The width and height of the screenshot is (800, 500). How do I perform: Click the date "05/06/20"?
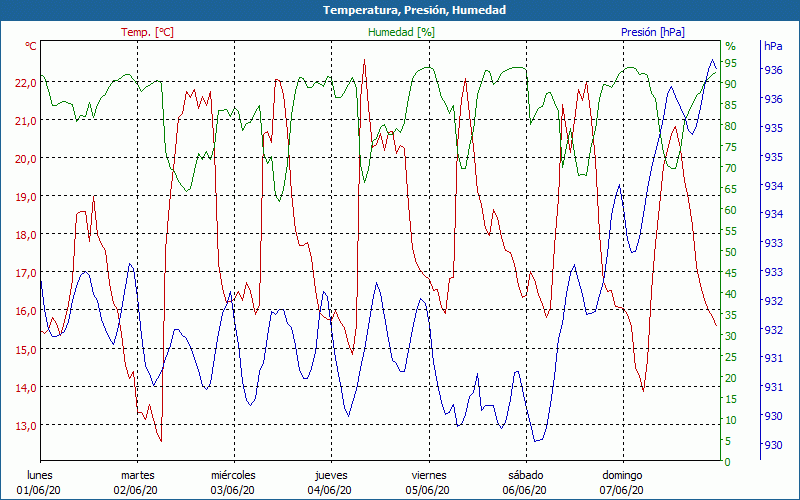coord(428,490)
